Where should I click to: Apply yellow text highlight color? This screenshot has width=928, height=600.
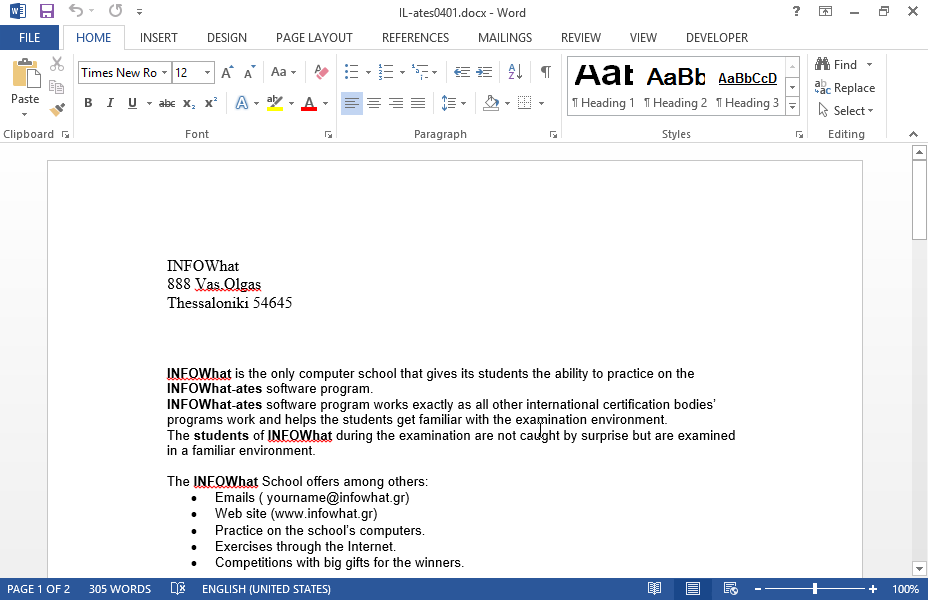275,104
